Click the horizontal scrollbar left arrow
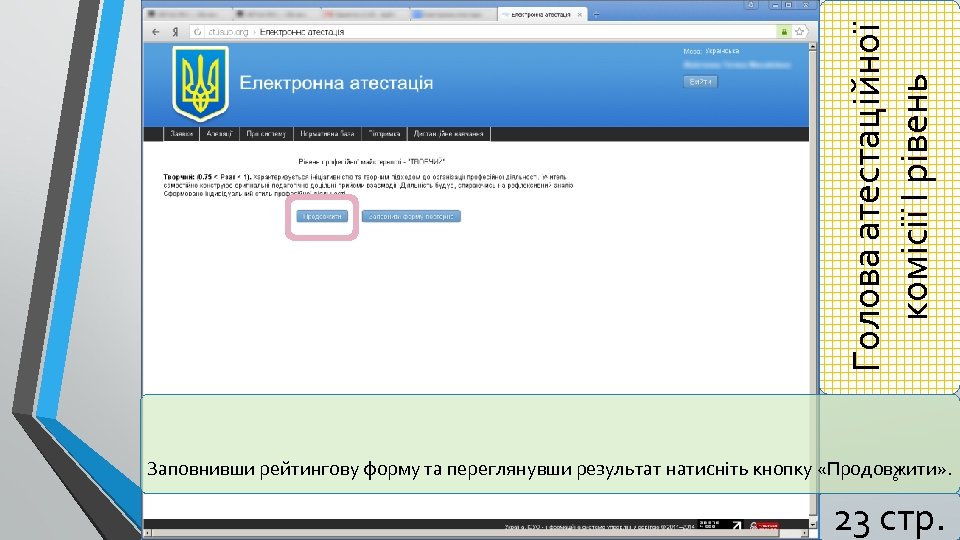The image size is (960, 540). pos(147,533)
